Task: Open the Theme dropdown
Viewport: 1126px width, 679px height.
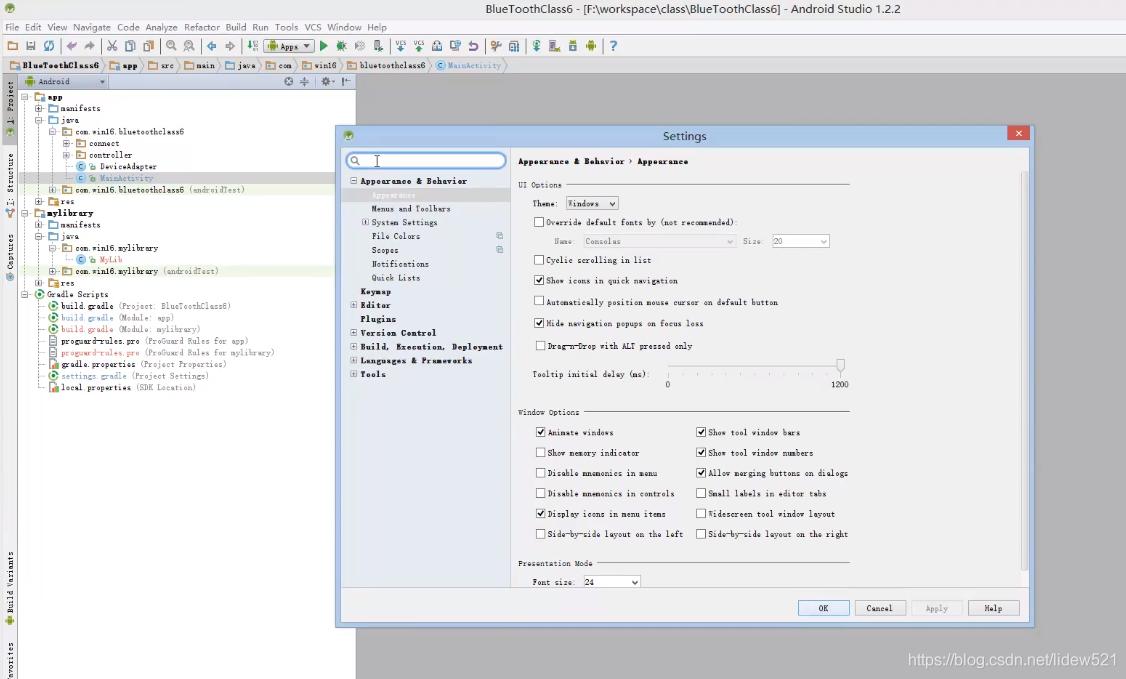Action: coord(591,202)
